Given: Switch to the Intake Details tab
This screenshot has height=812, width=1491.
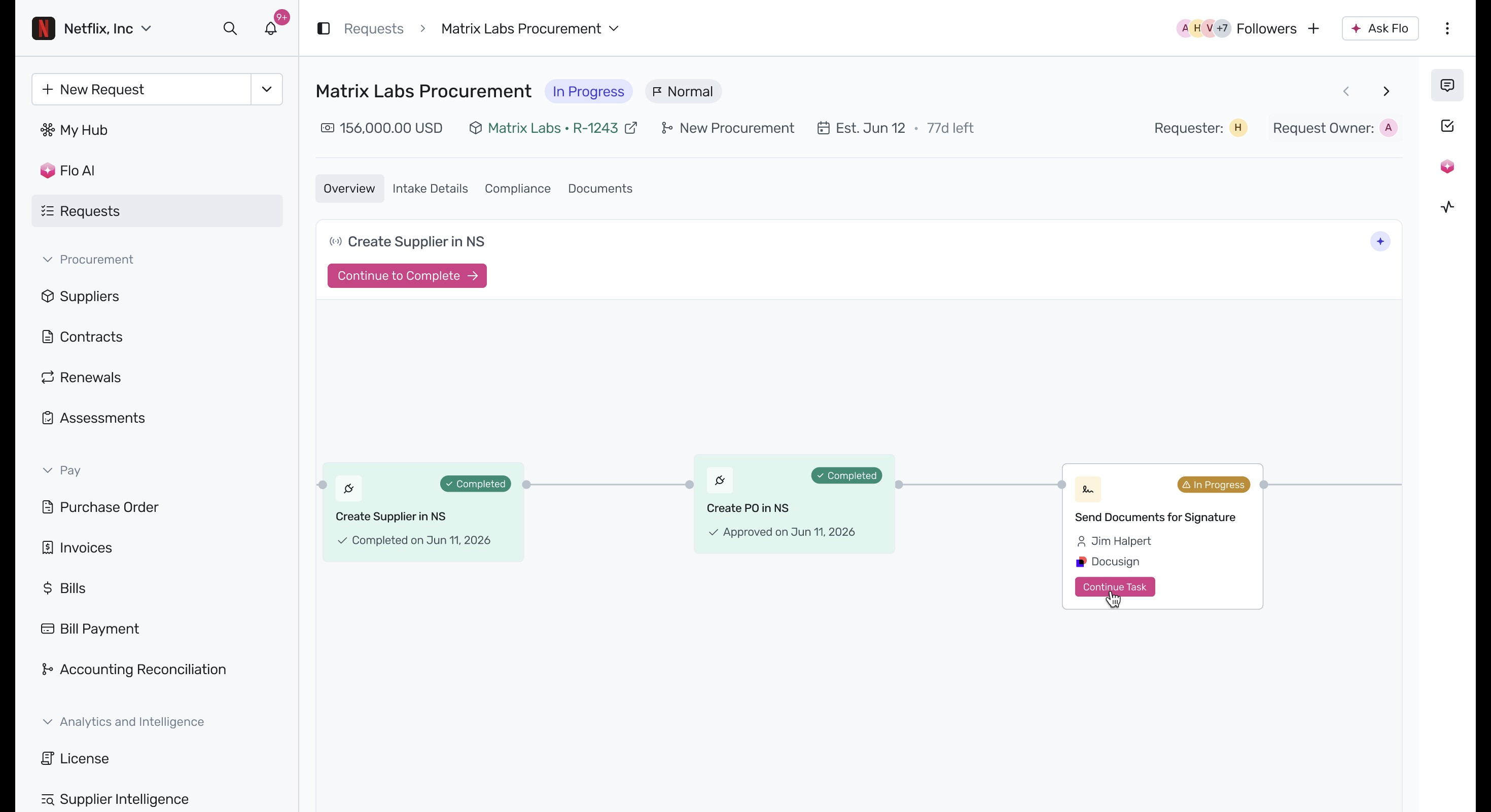Looking at the screenshot, I should click(x=430, y=189).
